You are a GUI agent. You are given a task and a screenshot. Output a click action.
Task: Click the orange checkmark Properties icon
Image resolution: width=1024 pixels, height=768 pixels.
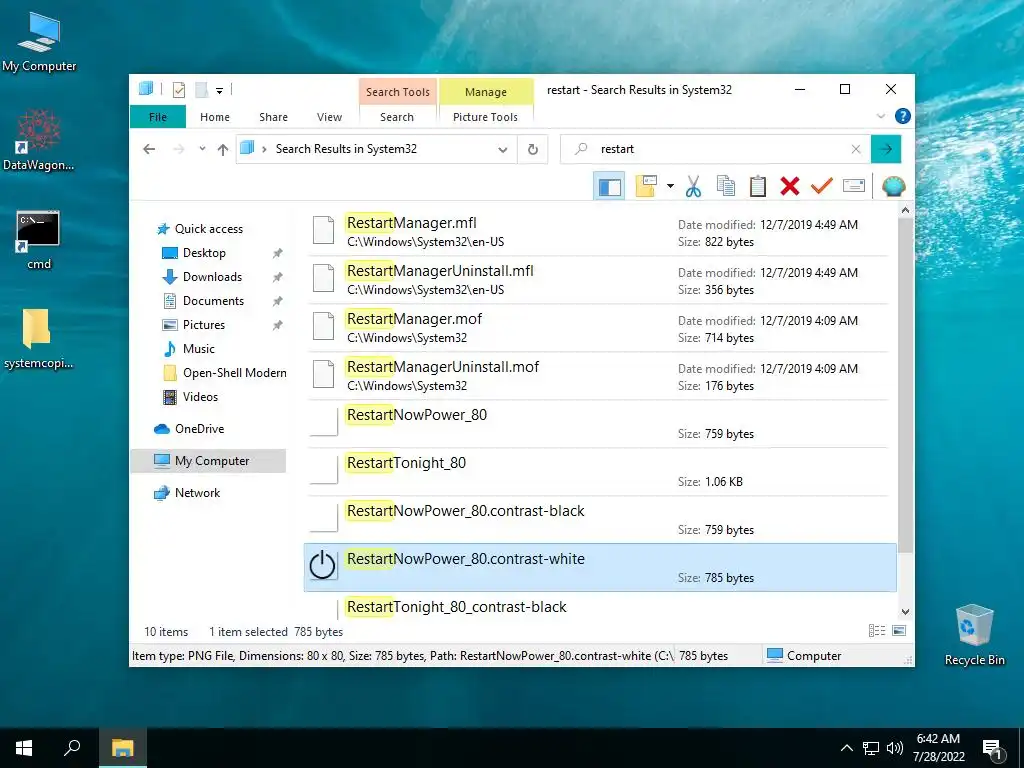(822, 187)
